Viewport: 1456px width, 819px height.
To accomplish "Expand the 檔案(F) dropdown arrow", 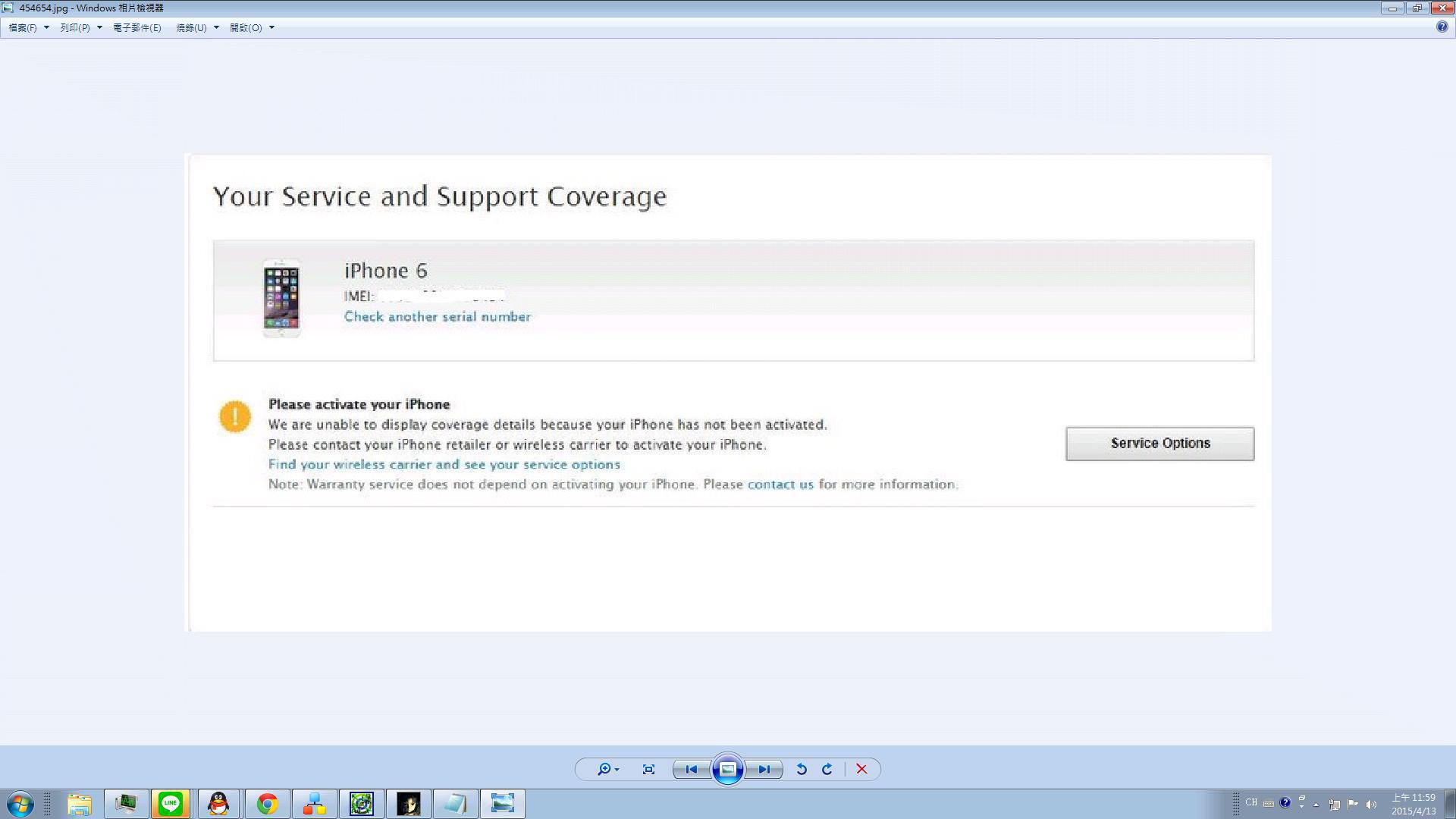I will click(x=46, y=27).
